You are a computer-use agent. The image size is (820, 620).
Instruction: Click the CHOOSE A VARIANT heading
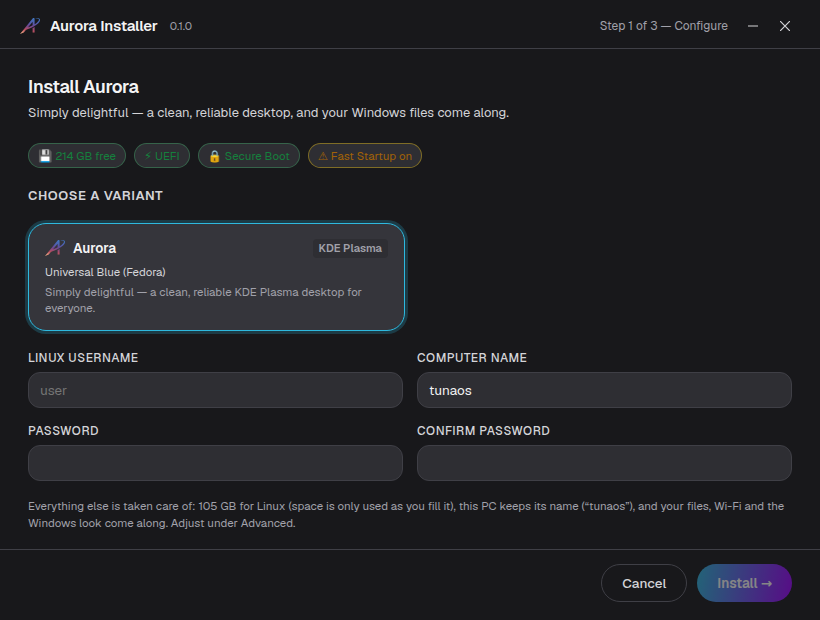[95, 196]
